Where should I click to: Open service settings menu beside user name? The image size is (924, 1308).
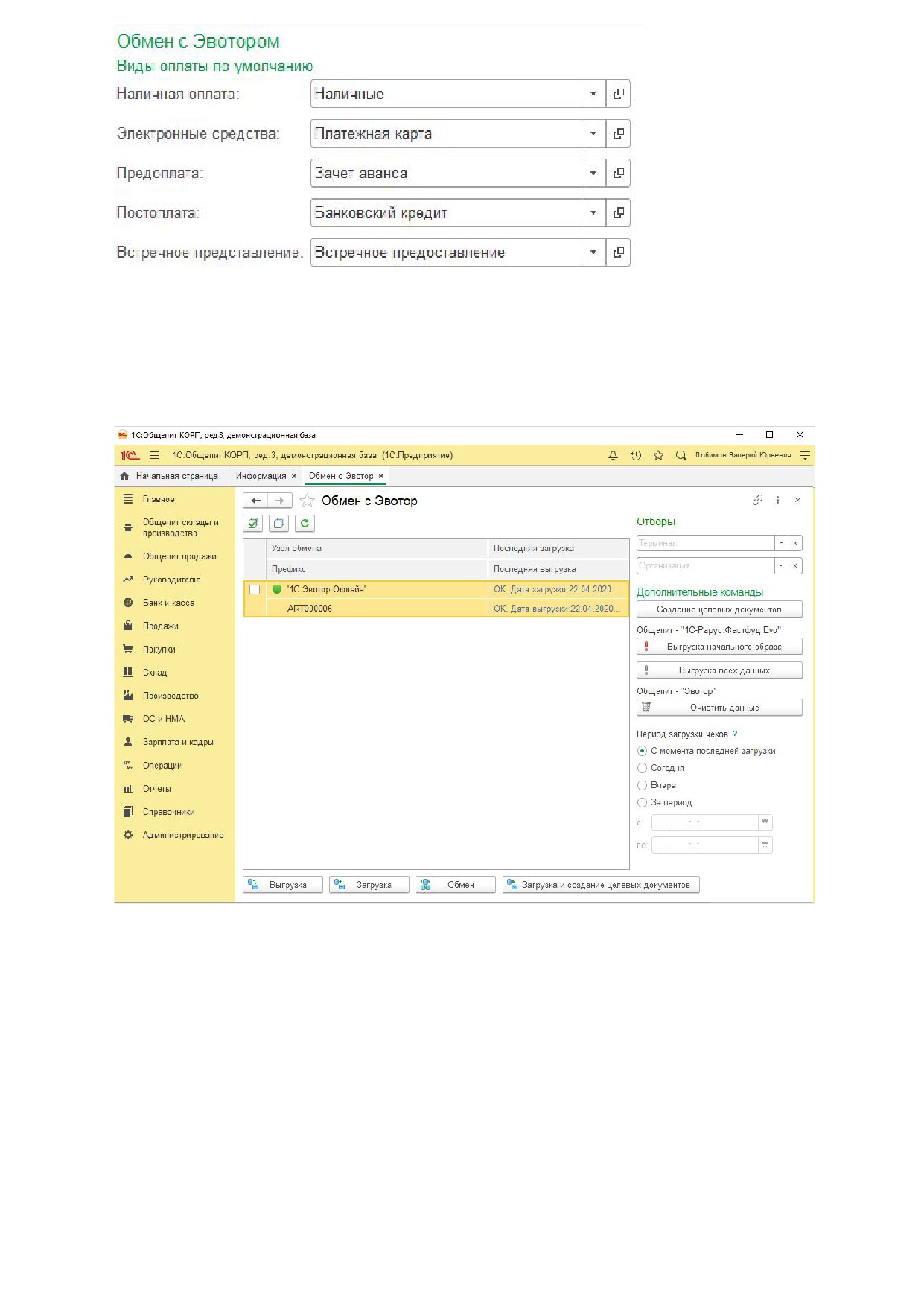(805, 455)
